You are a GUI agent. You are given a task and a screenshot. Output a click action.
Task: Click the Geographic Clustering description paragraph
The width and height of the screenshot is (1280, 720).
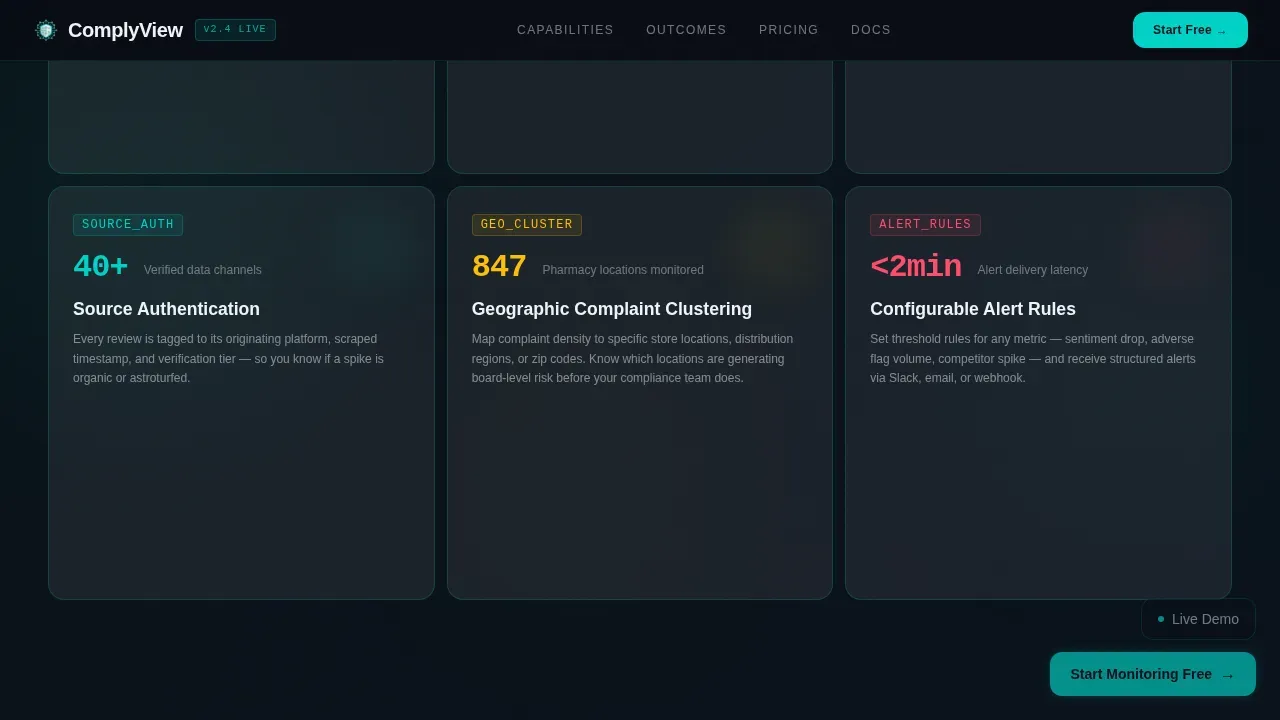click(x=633, y=359)
